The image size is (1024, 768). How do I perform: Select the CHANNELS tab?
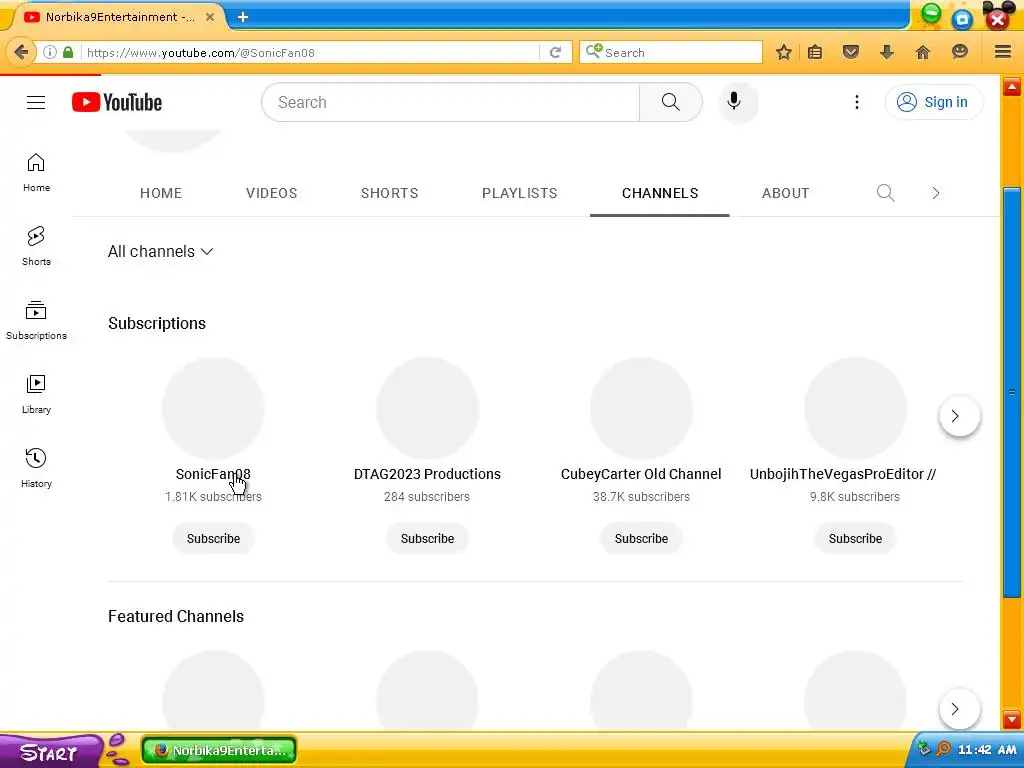pos(660,193)
